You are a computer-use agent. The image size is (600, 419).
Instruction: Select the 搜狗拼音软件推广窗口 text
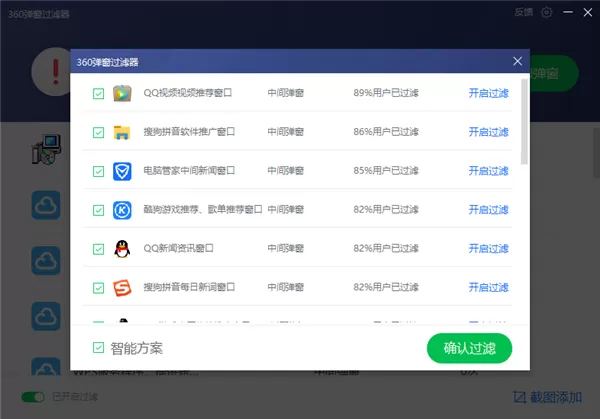(x=189, y=132)
